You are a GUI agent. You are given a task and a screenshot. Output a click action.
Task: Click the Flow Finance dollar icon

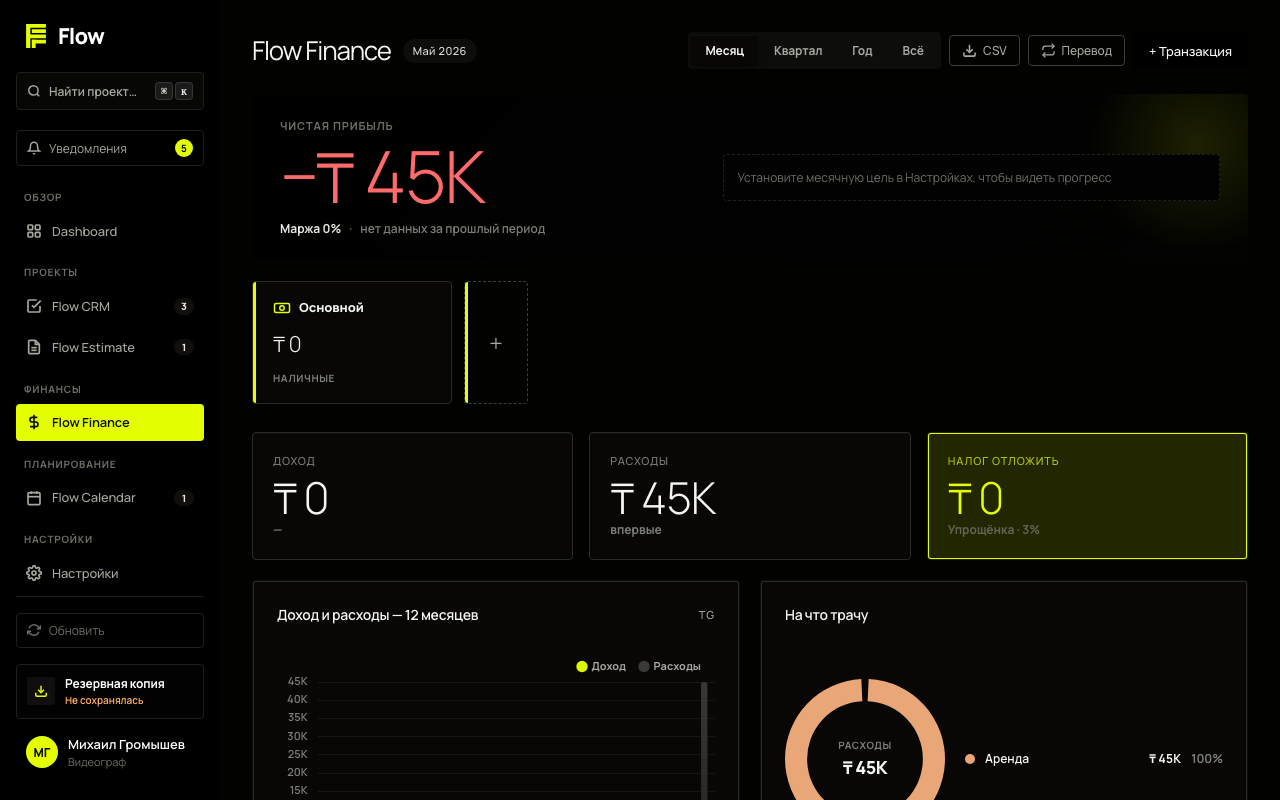point(34,422)
